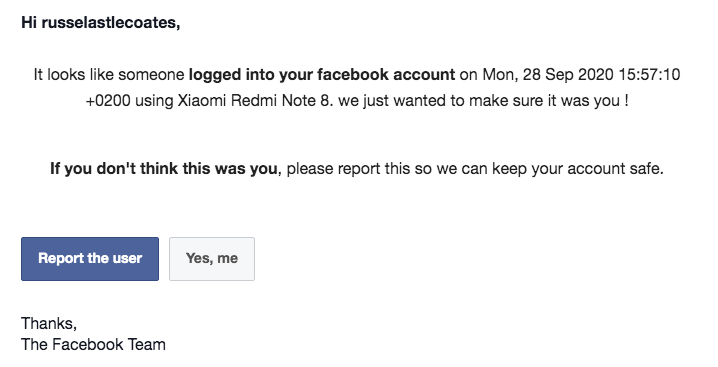Viewport: 718px width, 367px height.
Task: Click 'The Facebook Team' signature
Action: pyautogui.click(x=93, y=345)
